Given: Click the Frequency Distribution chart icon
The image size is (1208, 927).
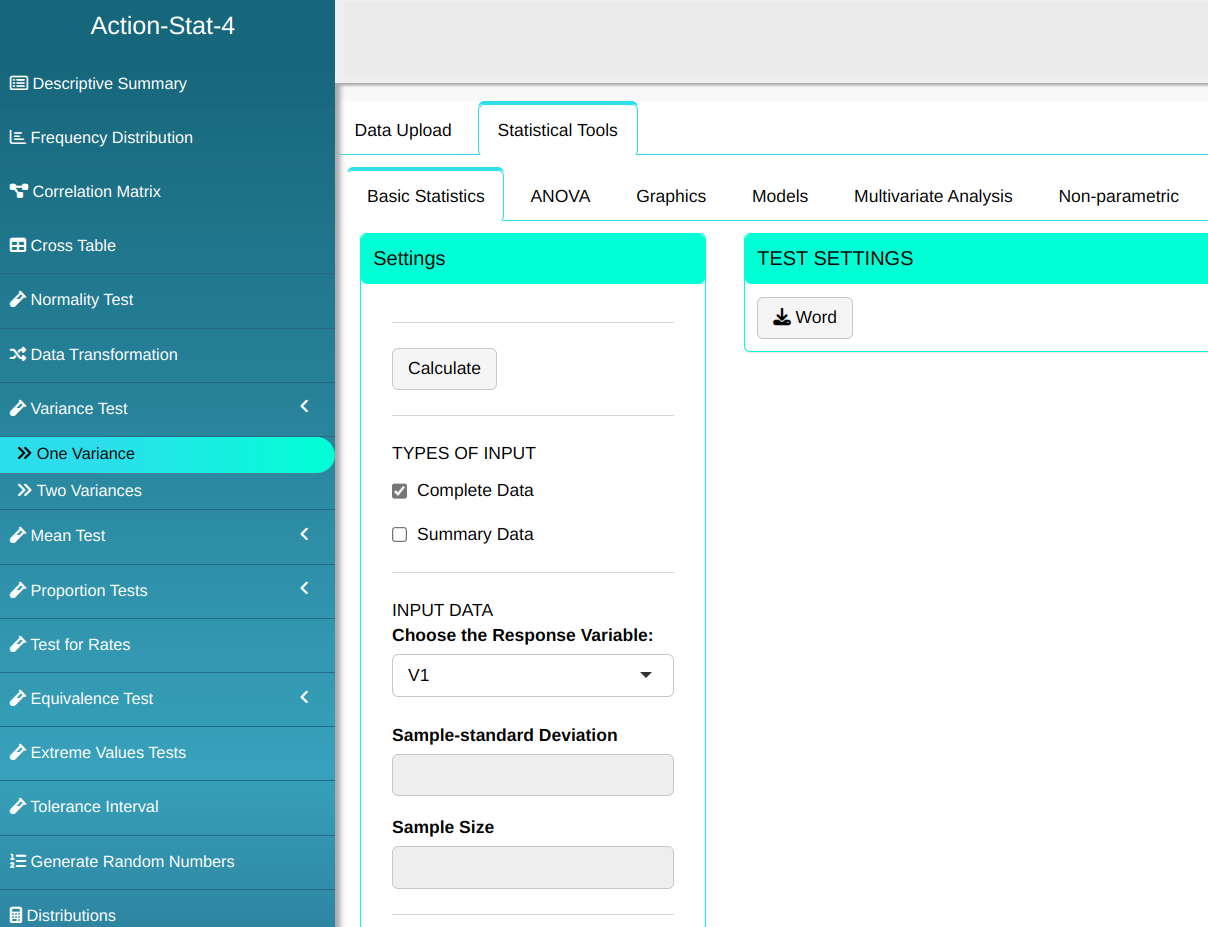Looking at the screenshot, I should (x=18, y=138).
